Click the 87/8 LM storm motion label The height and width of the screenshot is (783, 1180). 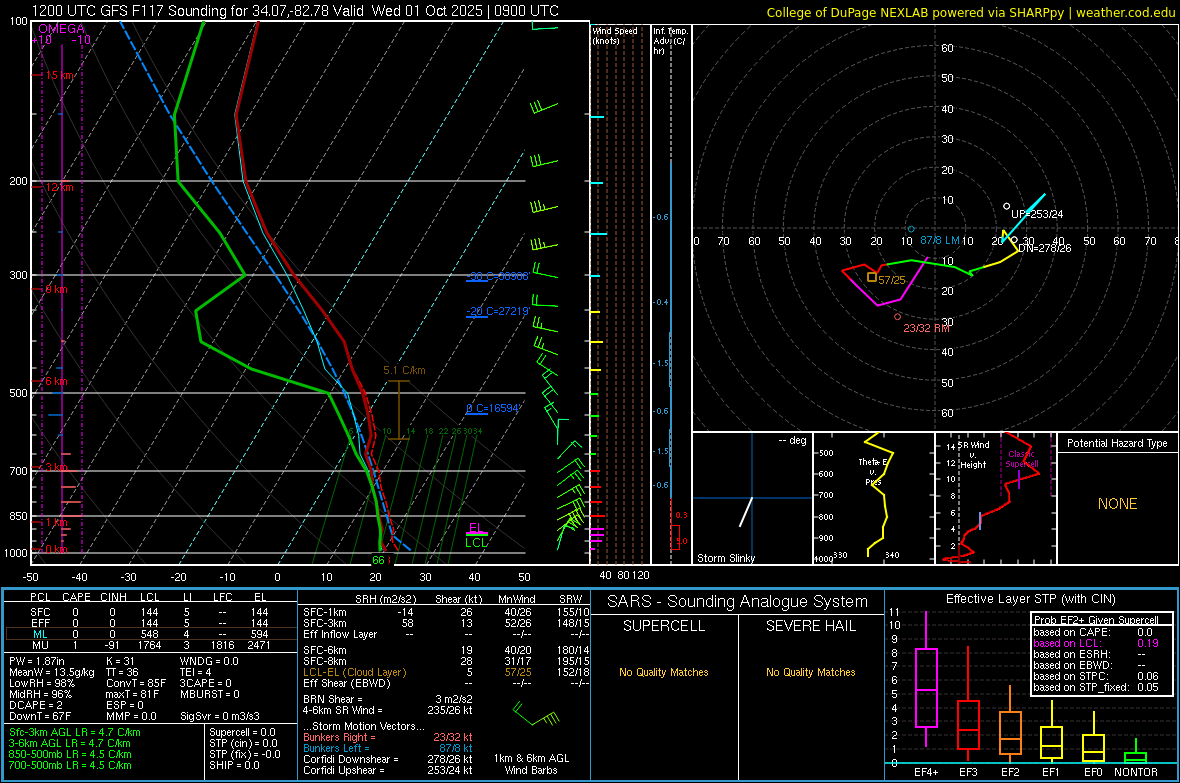pyautogui.click(x=939, y=240)
